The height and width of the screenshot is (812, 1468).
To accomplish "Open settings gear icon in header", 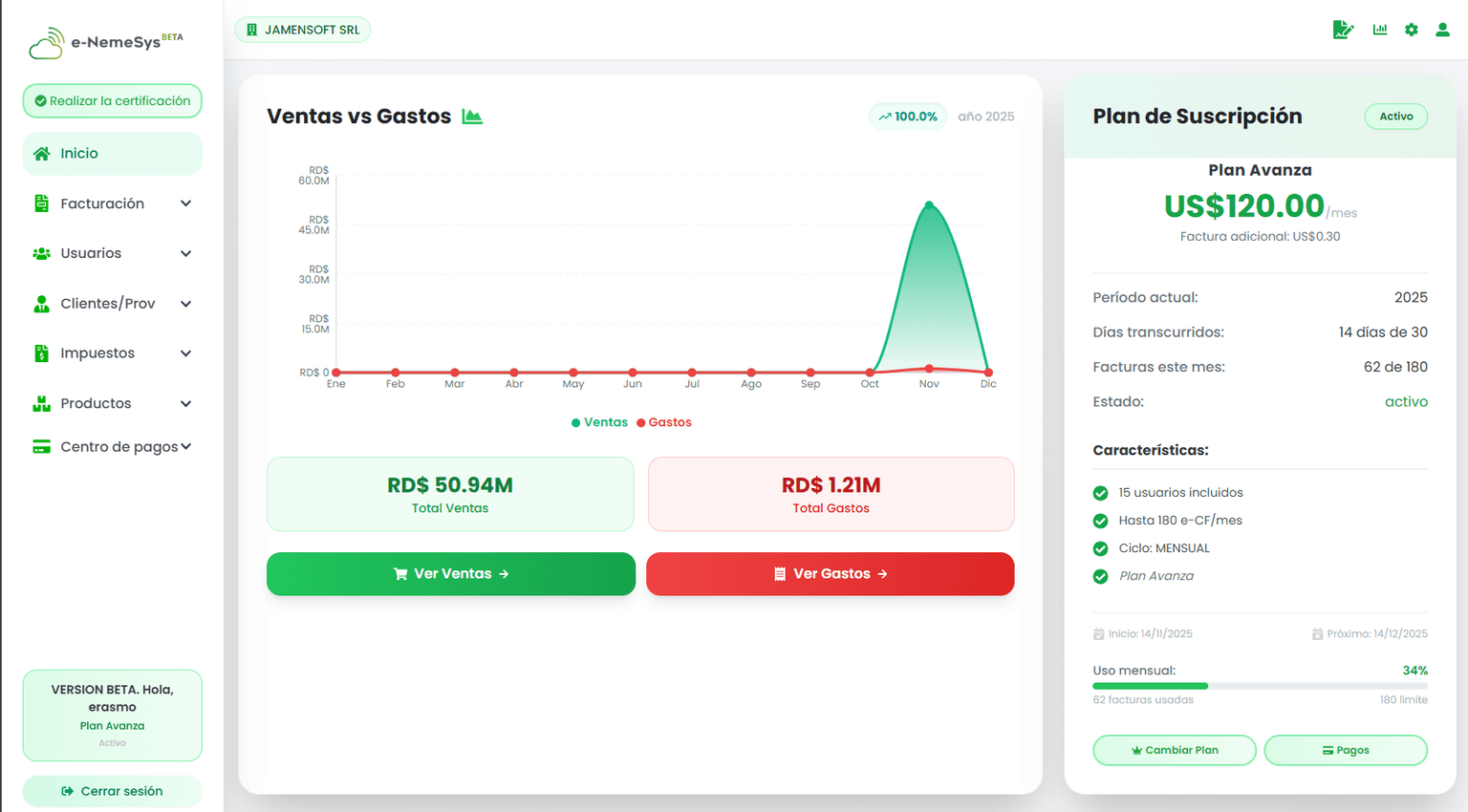I will (x=1412, y=30).
